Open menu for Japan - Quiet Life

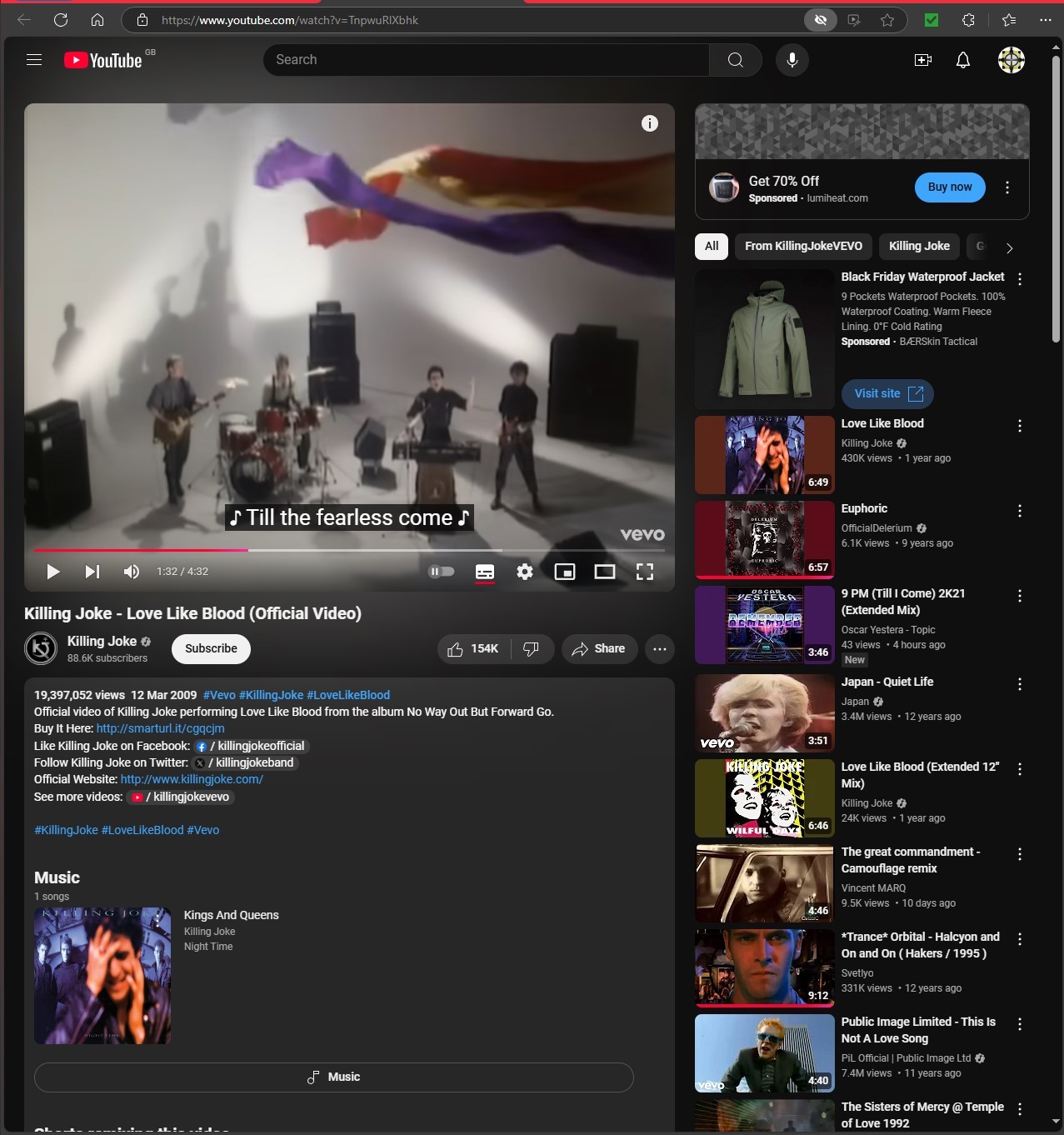coord(1020,684)
